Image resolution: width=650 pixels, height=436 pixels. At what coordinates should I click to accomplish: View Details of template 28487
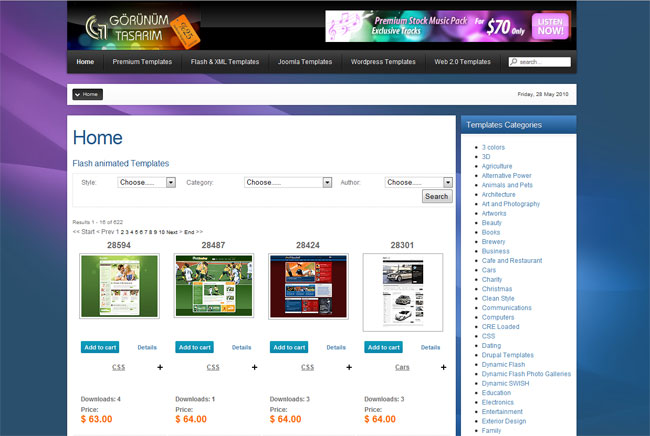(242, 347)
